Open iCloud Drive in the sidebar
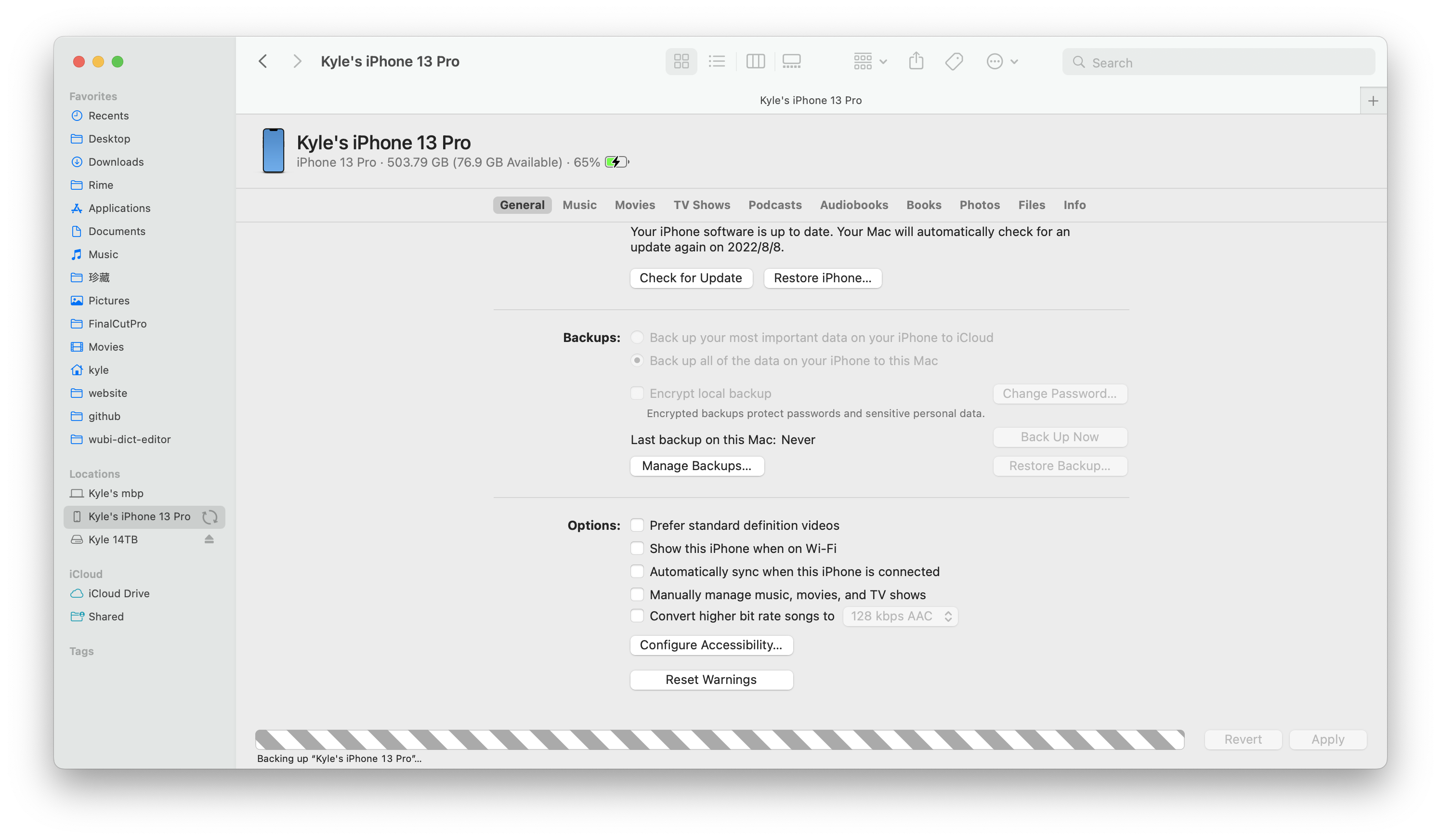This screenshot has width=1441, height=840. click(144, 593)
